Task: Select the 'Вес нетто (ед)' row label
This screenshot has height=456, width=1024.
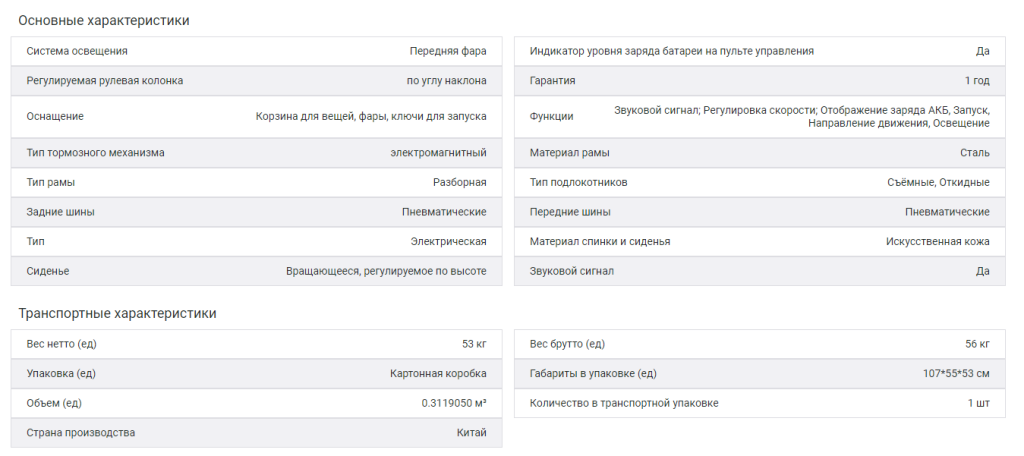Action: tap(61, 344)
